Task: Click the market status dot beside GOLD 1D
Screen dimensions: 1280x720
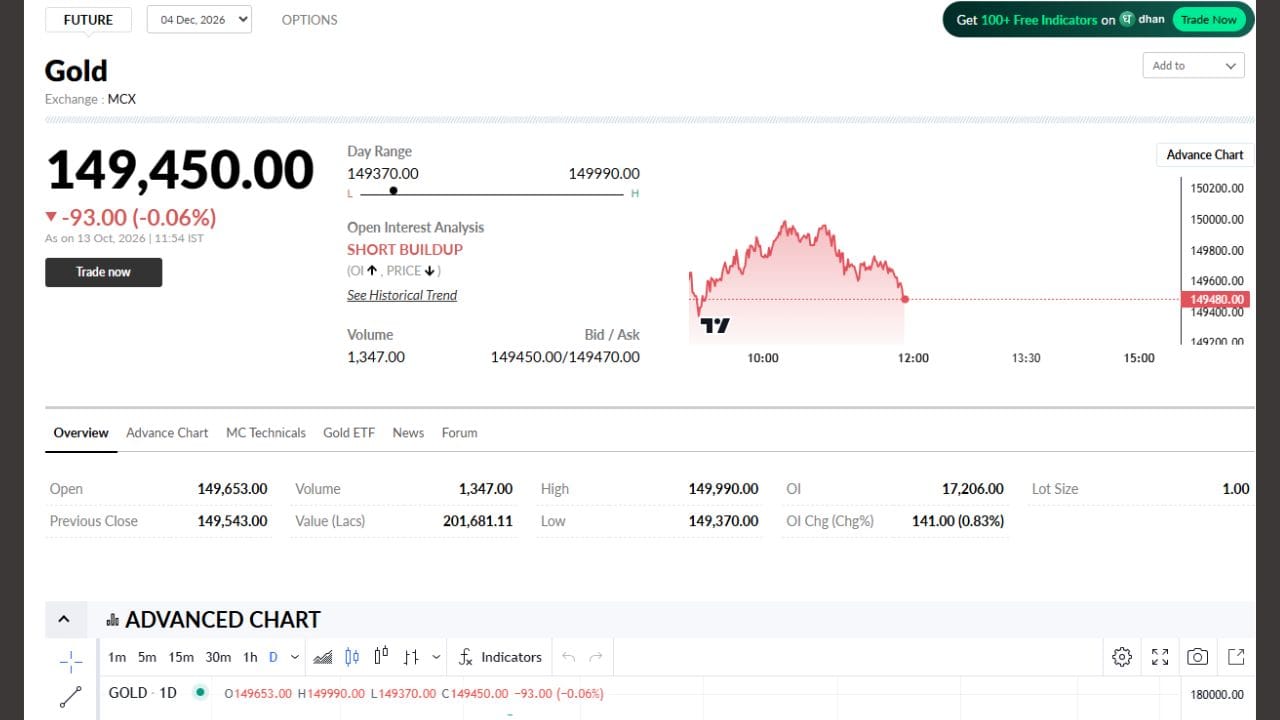Action: 200,692
